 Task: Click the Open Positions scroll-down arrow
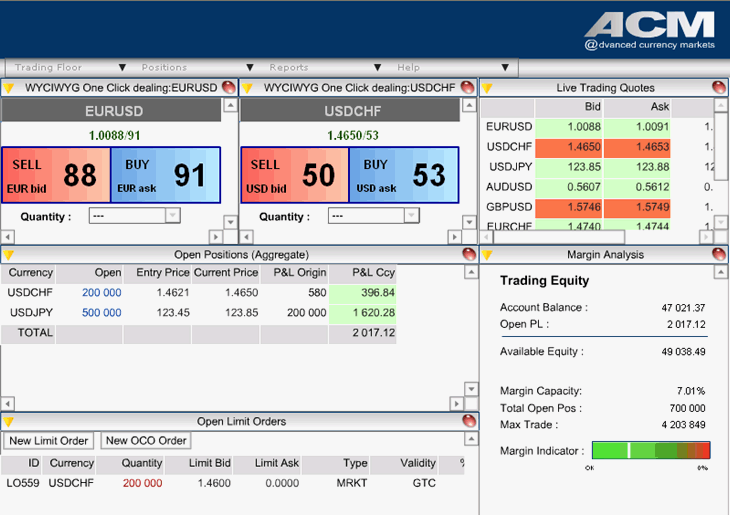point(471,389)
